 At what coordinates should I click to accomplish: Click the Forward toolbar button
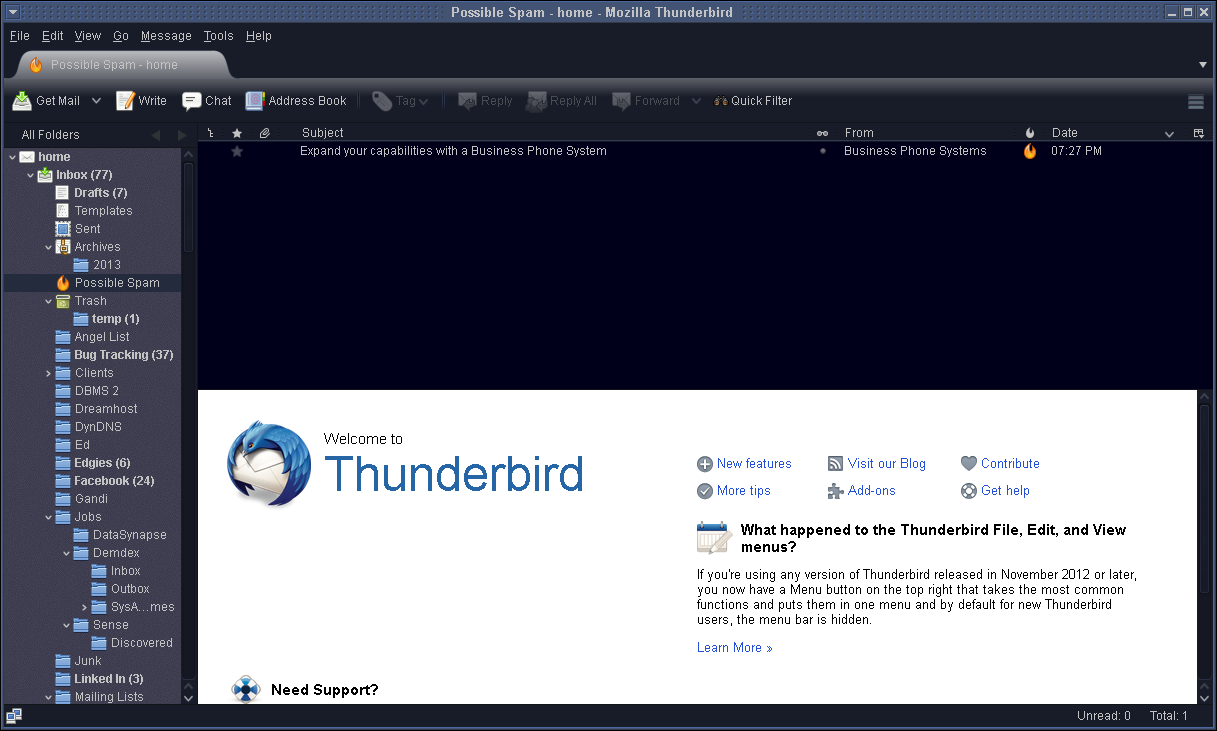click(646, 101)
